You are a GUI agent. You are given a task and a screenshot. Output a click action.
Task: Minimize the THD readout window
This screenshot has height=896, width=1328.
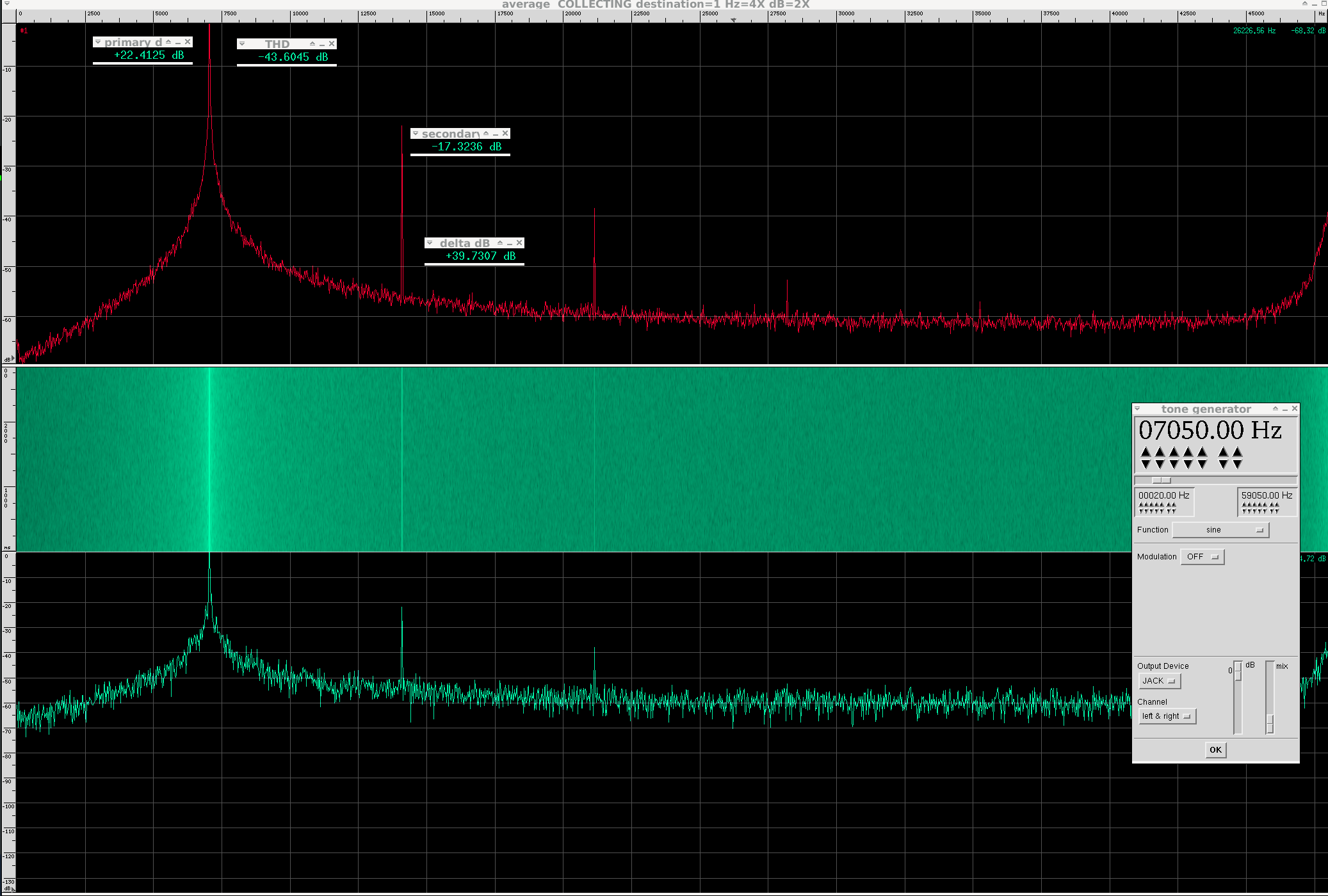coord(322,44)
